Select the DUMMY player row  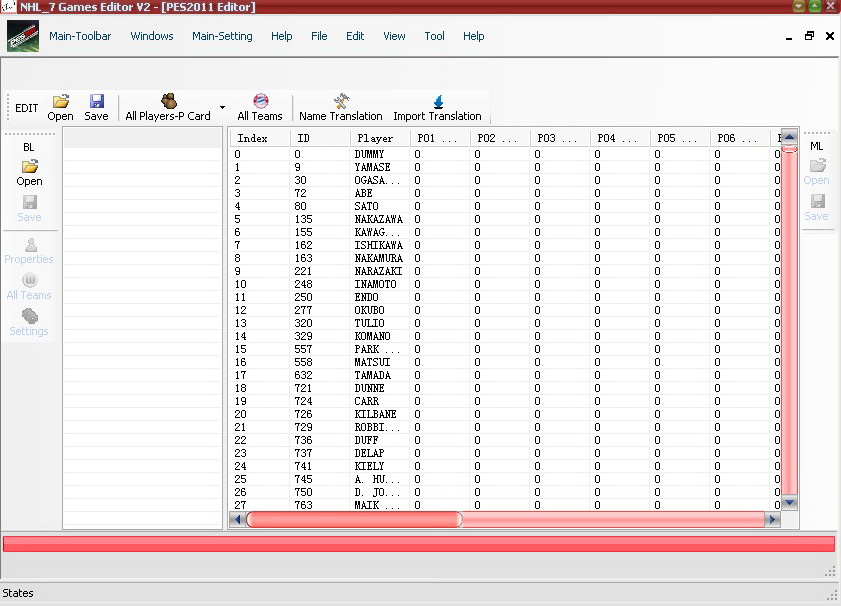[505, 154]
